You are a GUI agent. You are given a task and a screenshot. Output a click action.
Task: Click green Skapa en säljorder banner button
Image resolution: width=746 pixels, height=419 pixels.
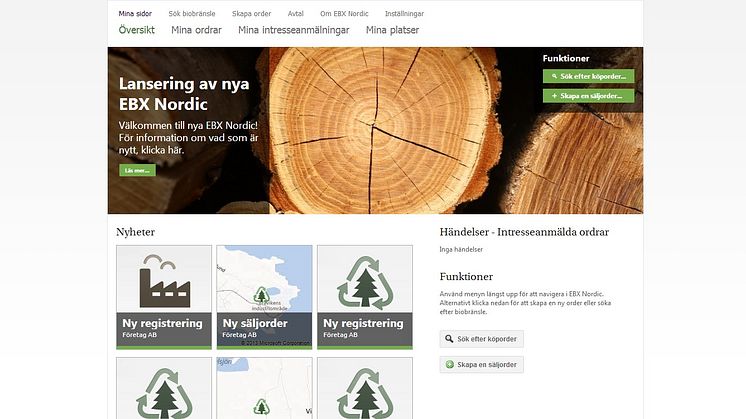(x=588, y=96)
